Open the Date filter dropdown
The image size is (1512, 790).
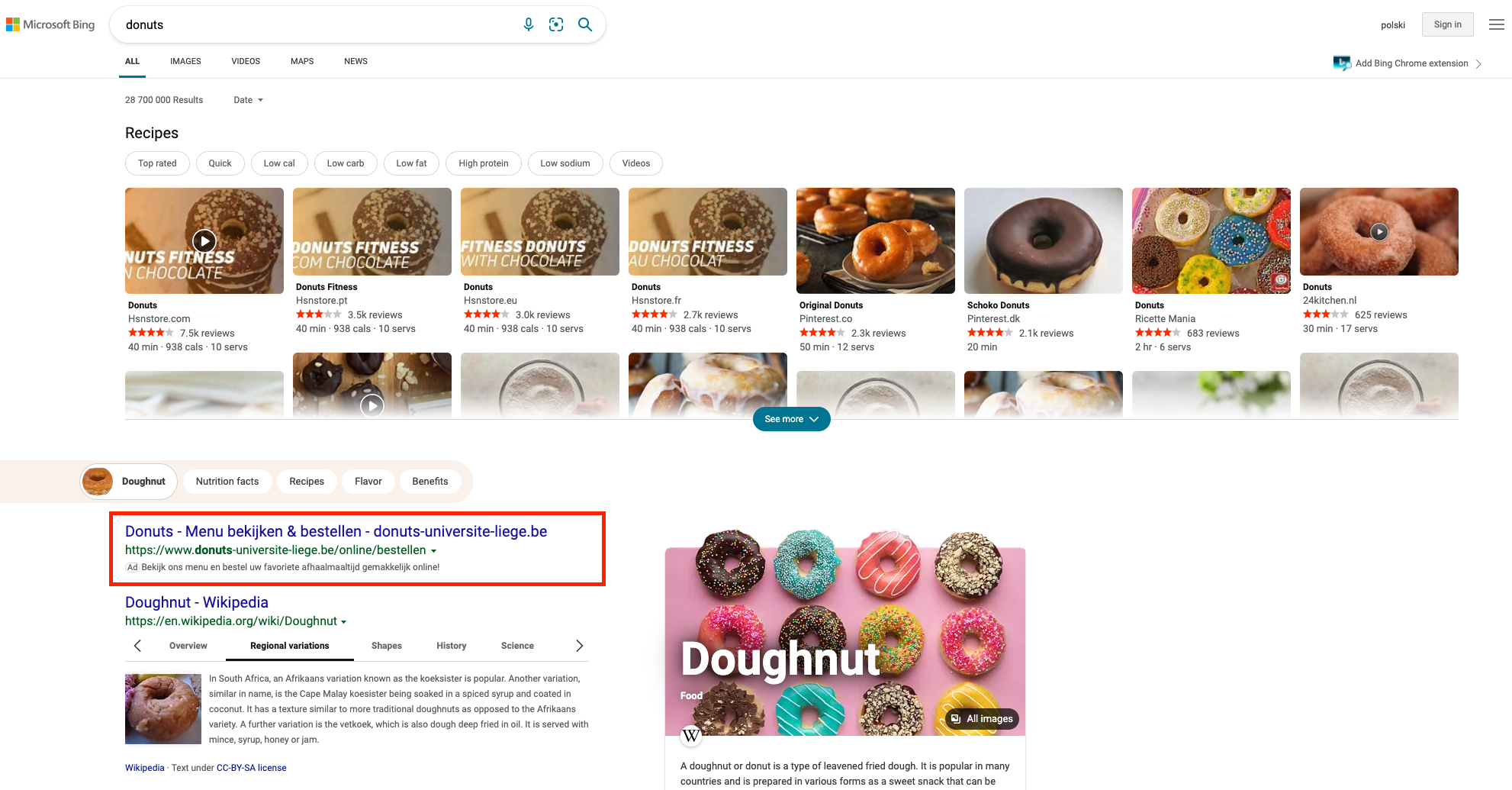[248, 100]
